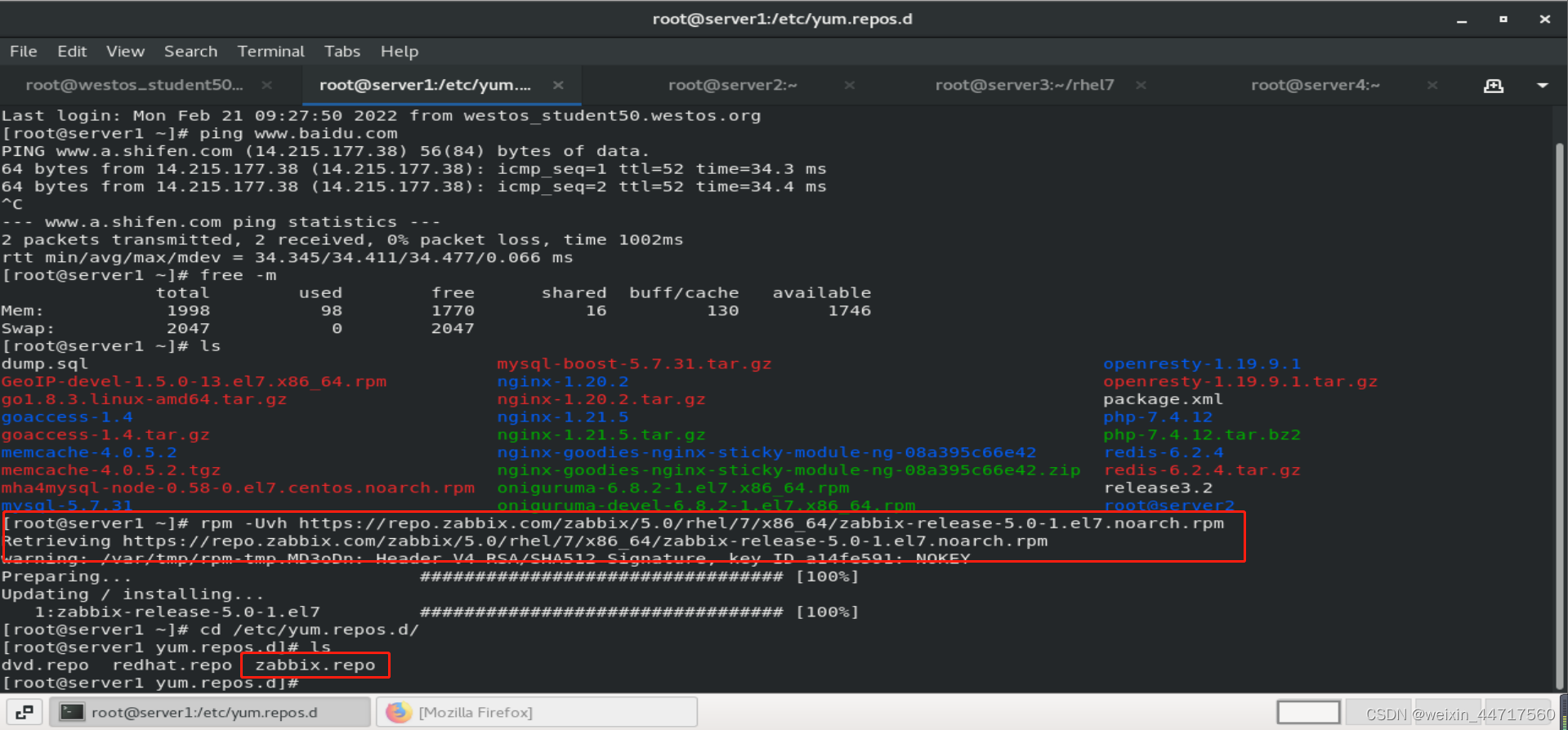
Task: Click openresty-1.19.9.1.tar.gz entry
Action: pyautogui.click(x=1240, y=382)
